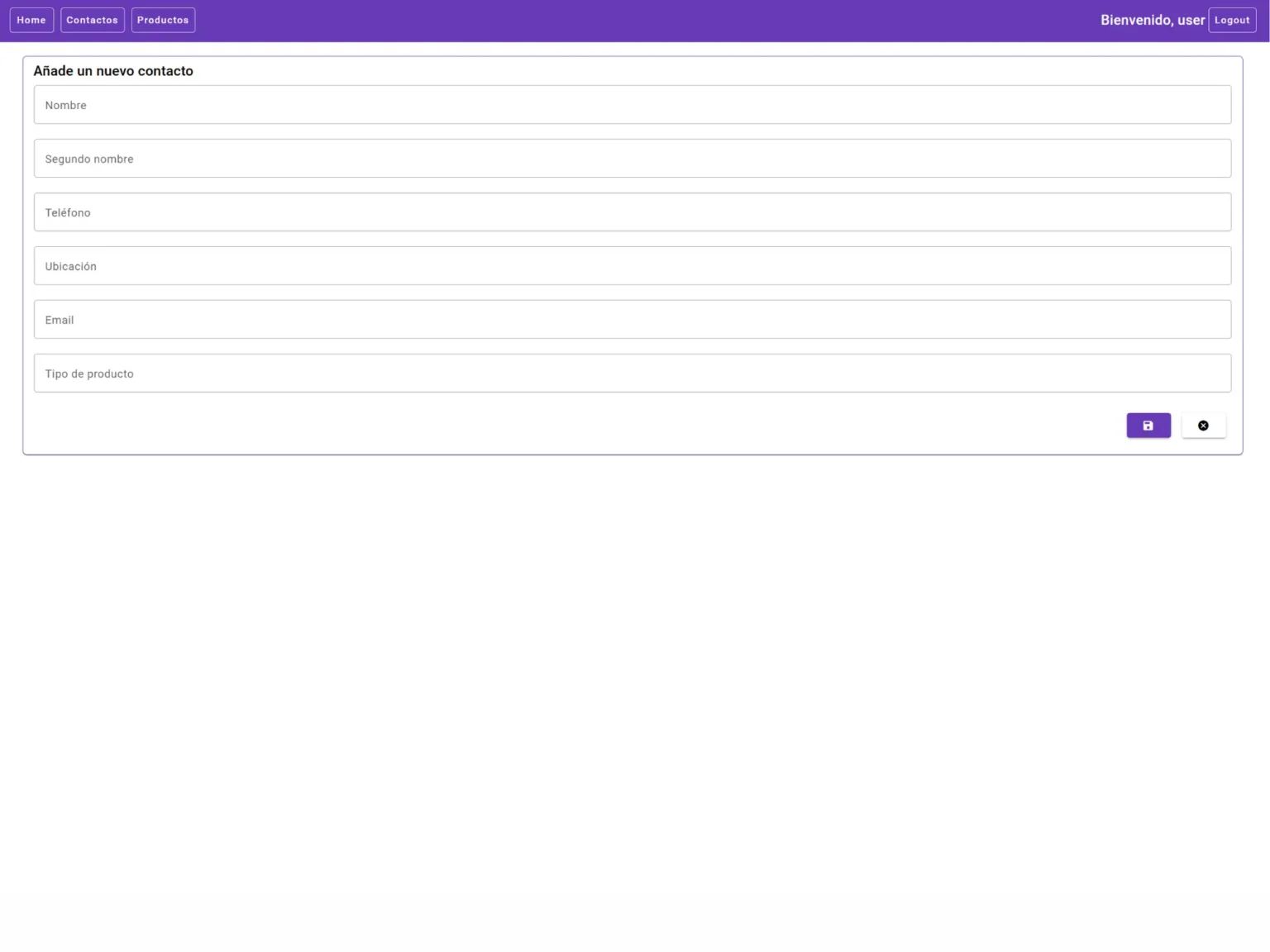Click the 'Bienvenido, user' greeting text
Image resolution: width=1270 pixels, height=952 pixels.
coord(1152,20)
